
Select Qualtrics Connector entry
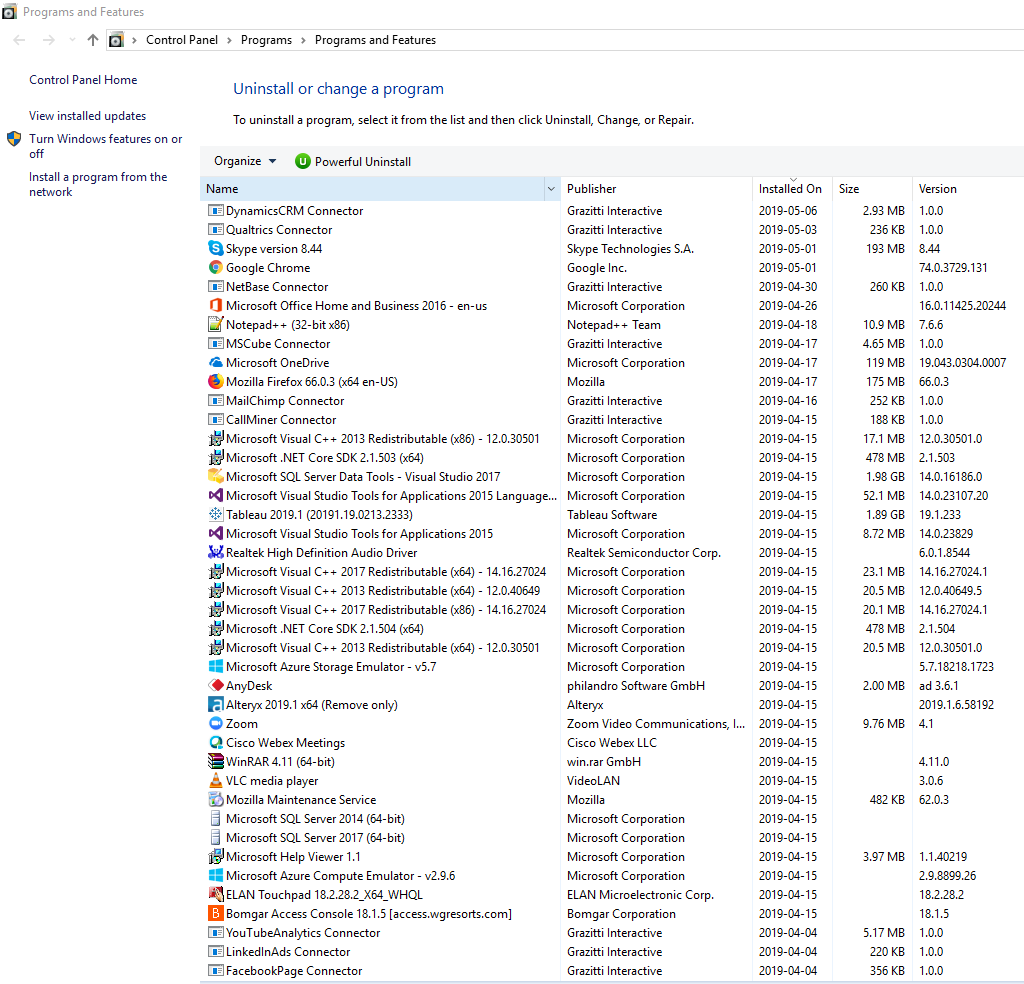click(612, 230)
